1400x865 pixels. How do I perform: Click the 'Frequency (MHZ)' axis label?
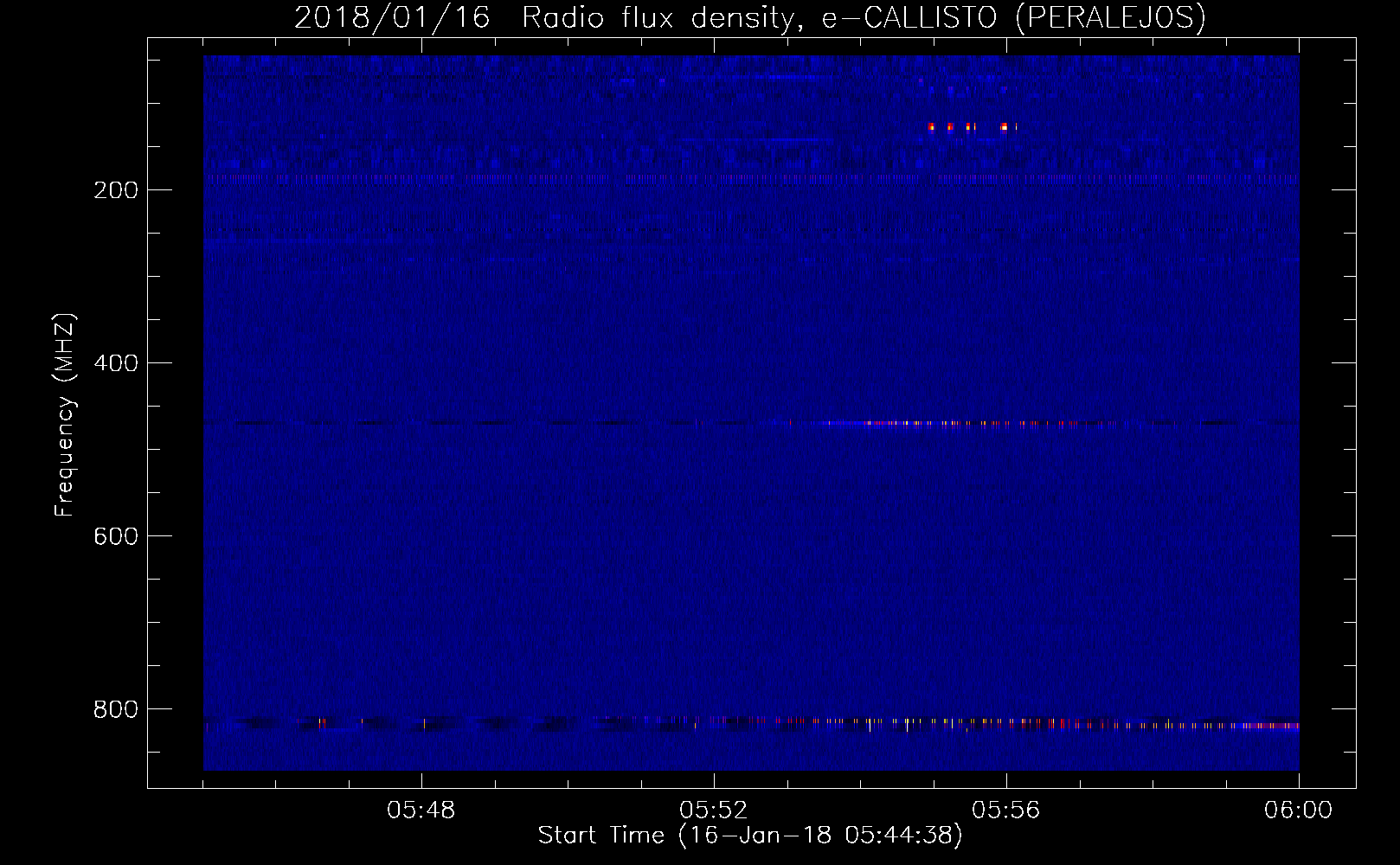click(65, 415)
